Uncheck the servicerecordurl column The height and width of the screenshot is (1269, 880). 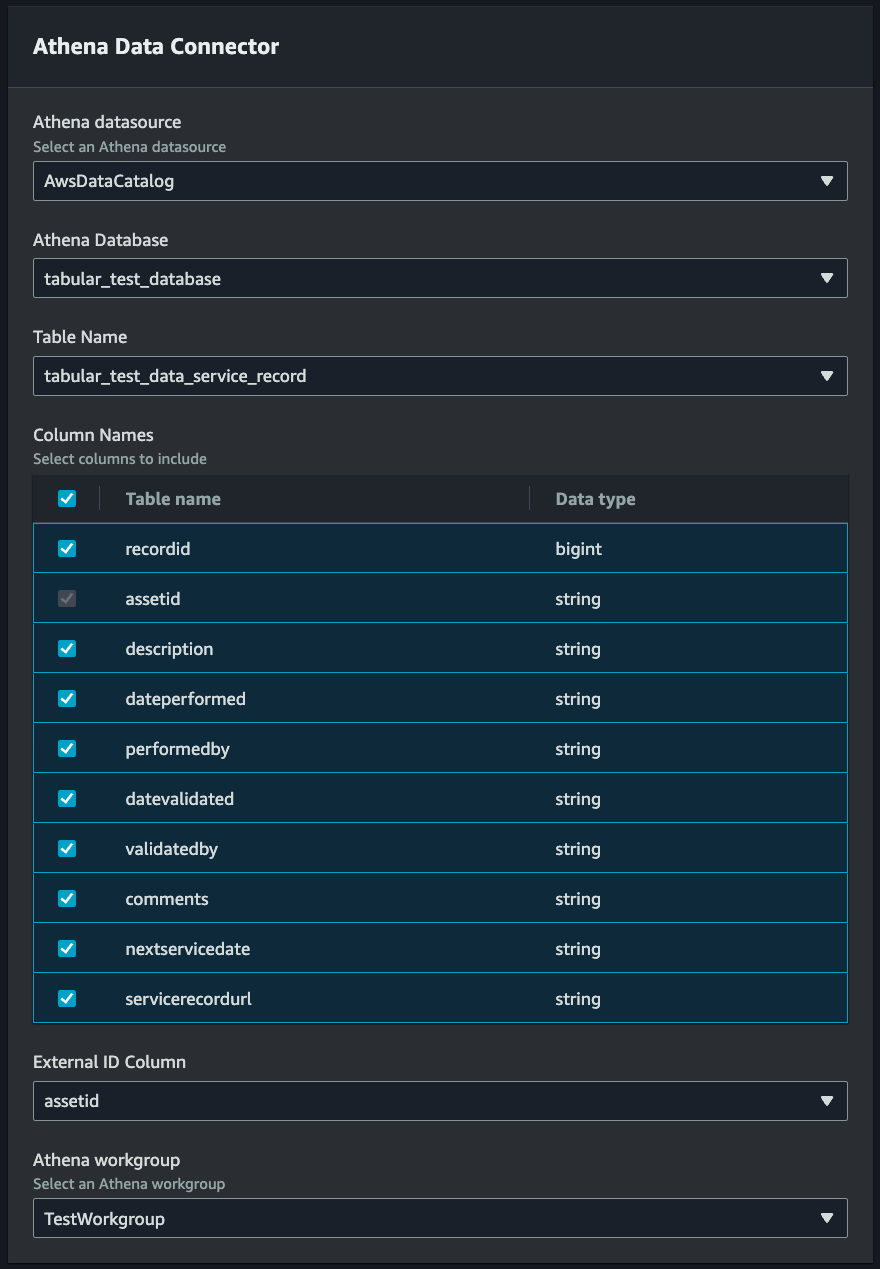pyautogui.click(x=66, y=998)
